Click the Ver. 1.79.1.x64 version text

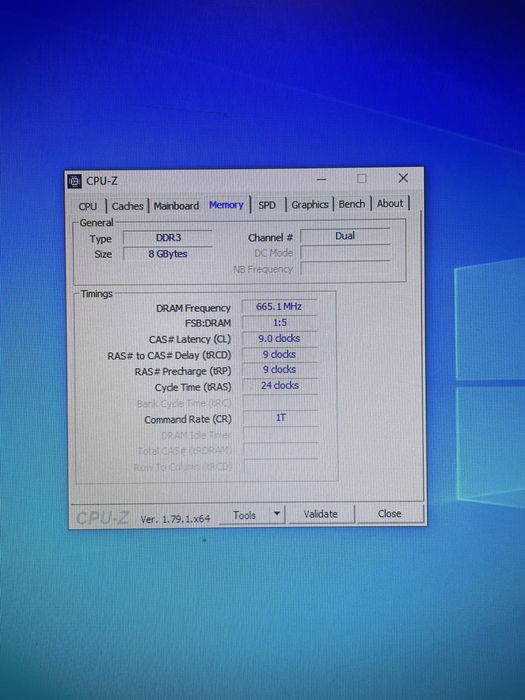point(175,519)
